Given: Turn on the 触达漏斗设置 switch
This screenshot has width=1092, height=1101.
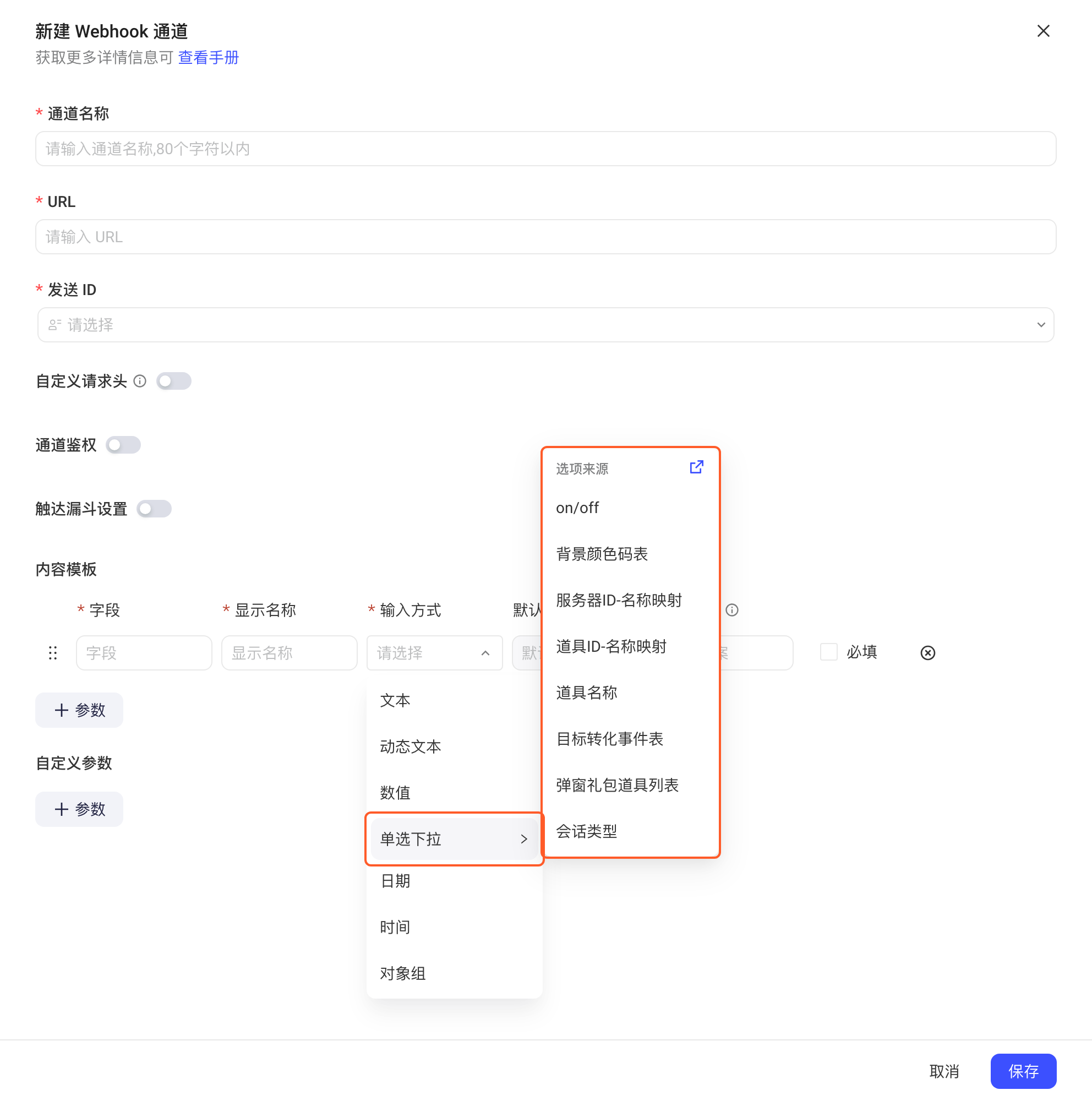Looking at the screenshot, I should [154, 509].
